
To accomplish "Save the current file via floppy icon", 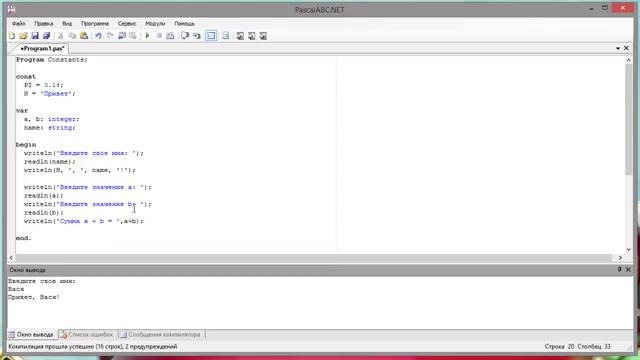I will point(35,36).
